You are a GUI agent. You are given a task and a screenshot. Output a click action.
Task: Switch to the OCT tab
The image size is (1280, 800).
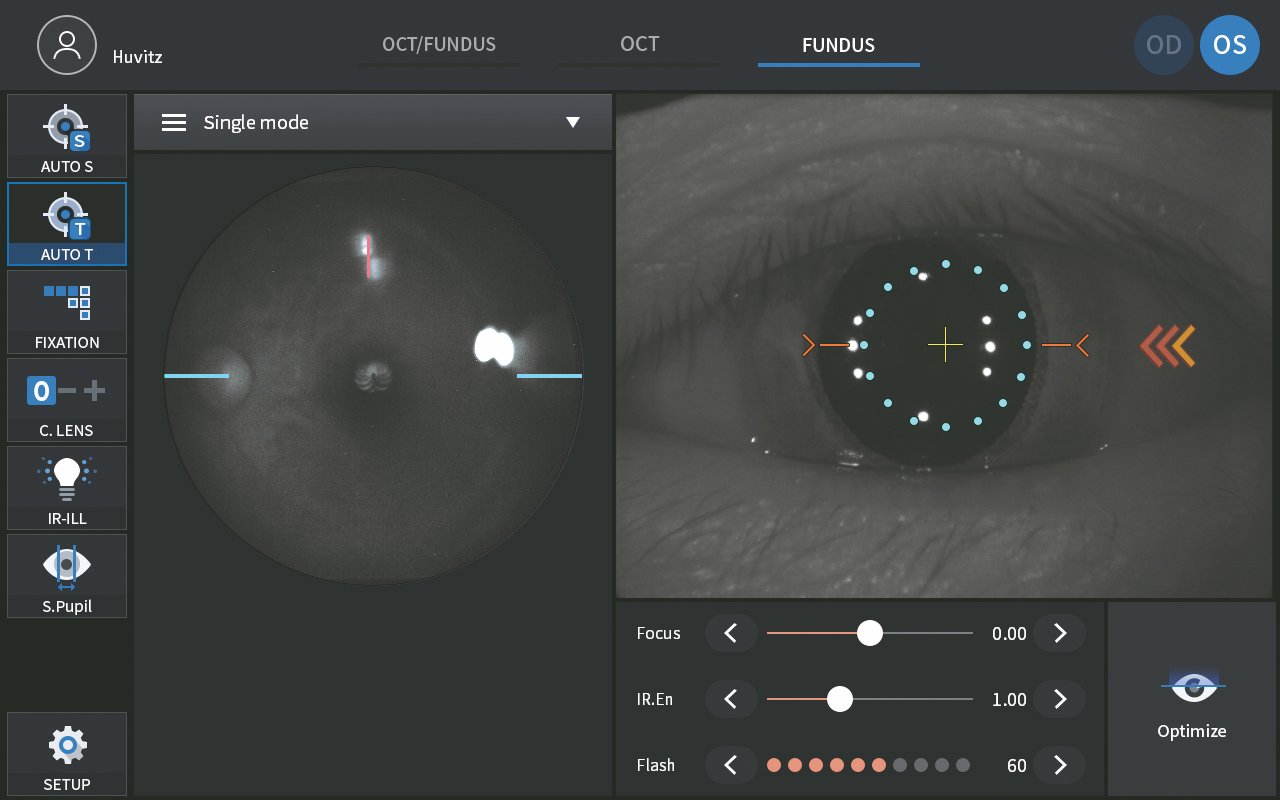[639, 45]
